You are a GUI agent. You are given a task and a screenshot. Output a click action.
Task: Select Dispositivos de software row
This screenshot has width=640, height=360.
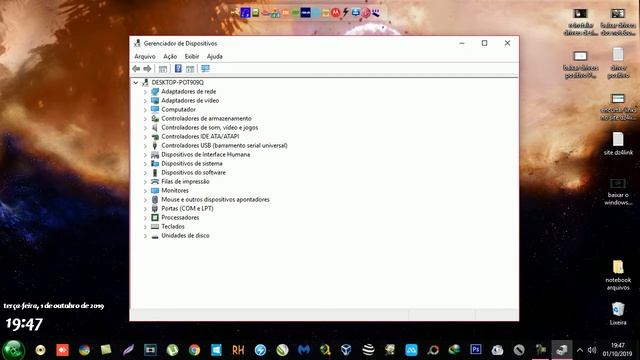point(193,173)
